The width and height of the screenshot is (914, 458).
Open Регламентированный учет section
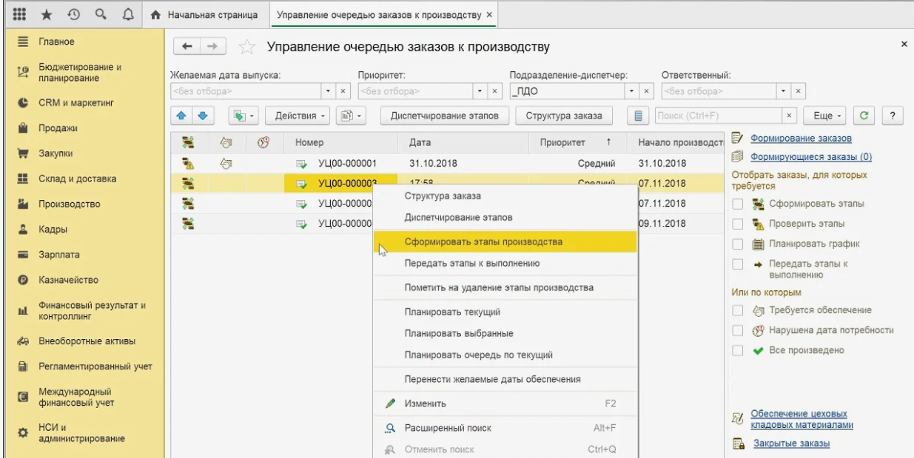pos(95,367)
